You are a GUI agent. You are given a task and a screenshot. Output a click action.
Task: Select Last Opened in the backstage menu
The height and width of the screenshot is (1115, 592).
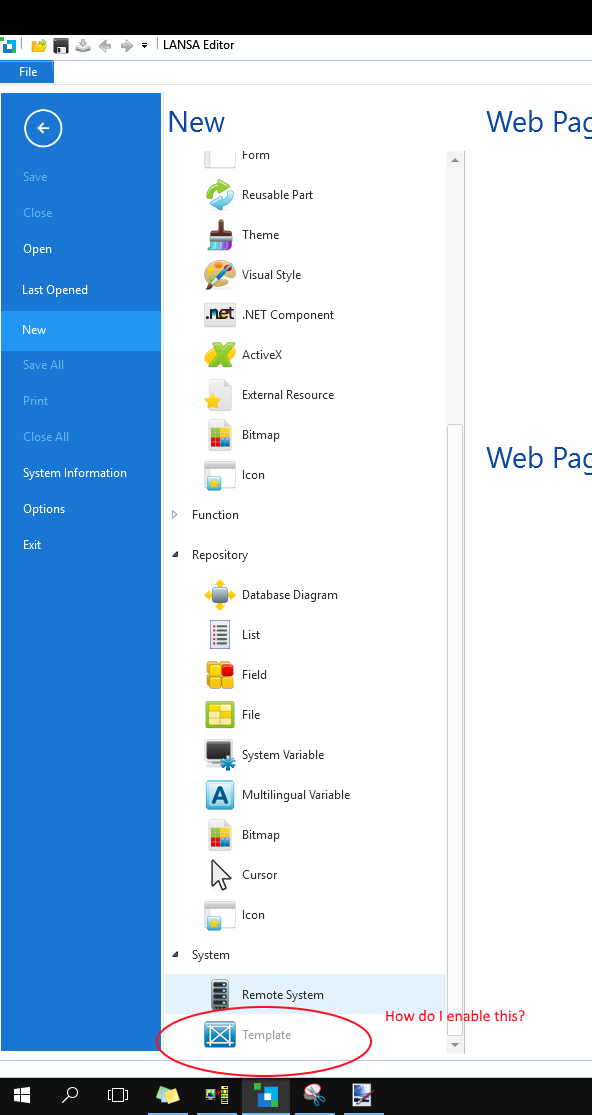[x=55, y=290]
